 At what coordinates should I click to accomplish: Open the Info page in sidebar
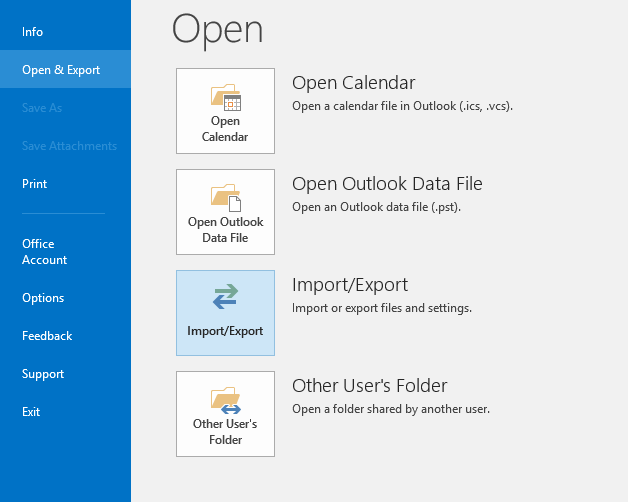(33, 32)
